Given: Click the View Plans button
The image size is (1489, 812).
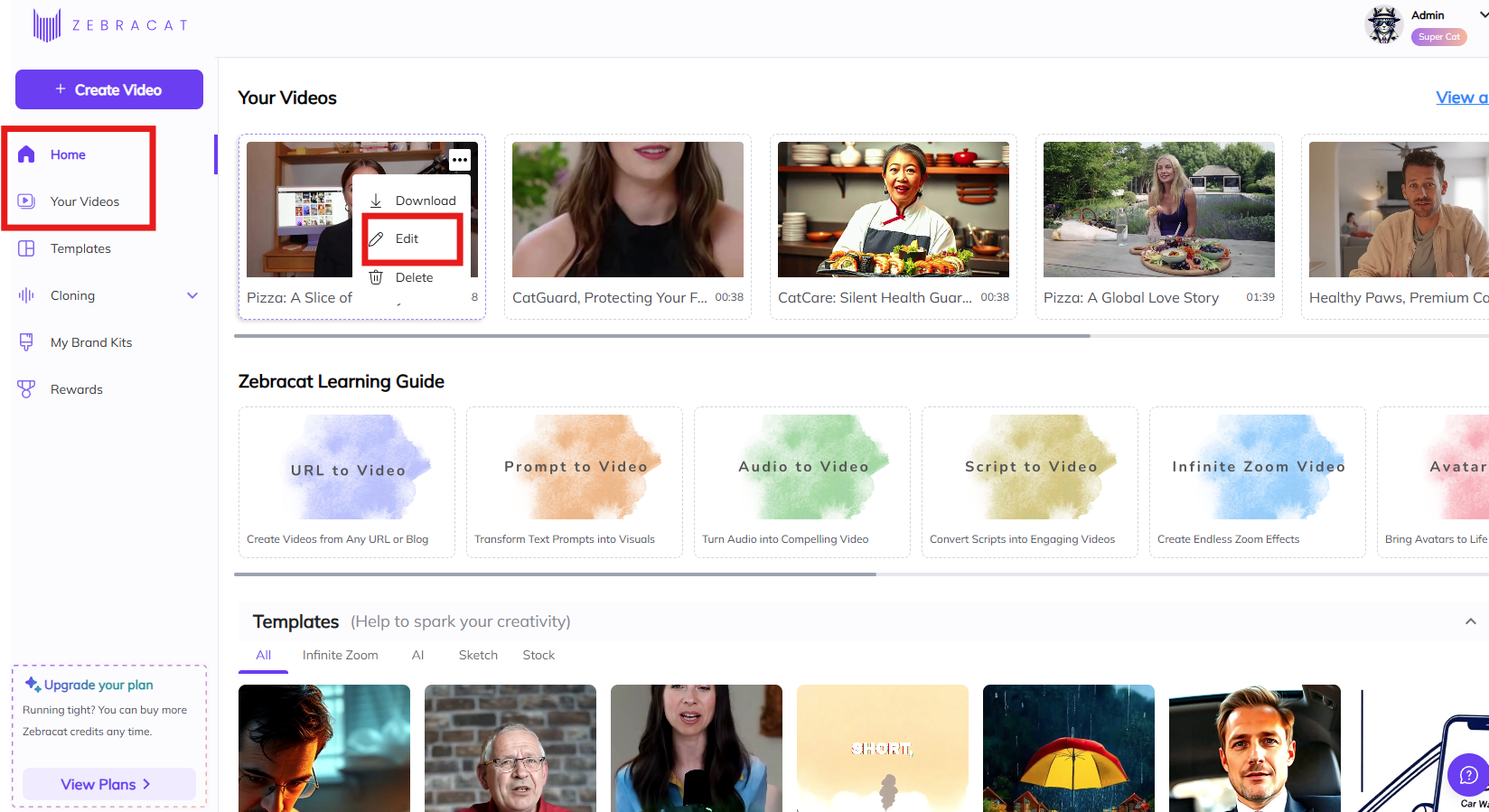Looking at the screenshot, I should (x=109, y=784).
